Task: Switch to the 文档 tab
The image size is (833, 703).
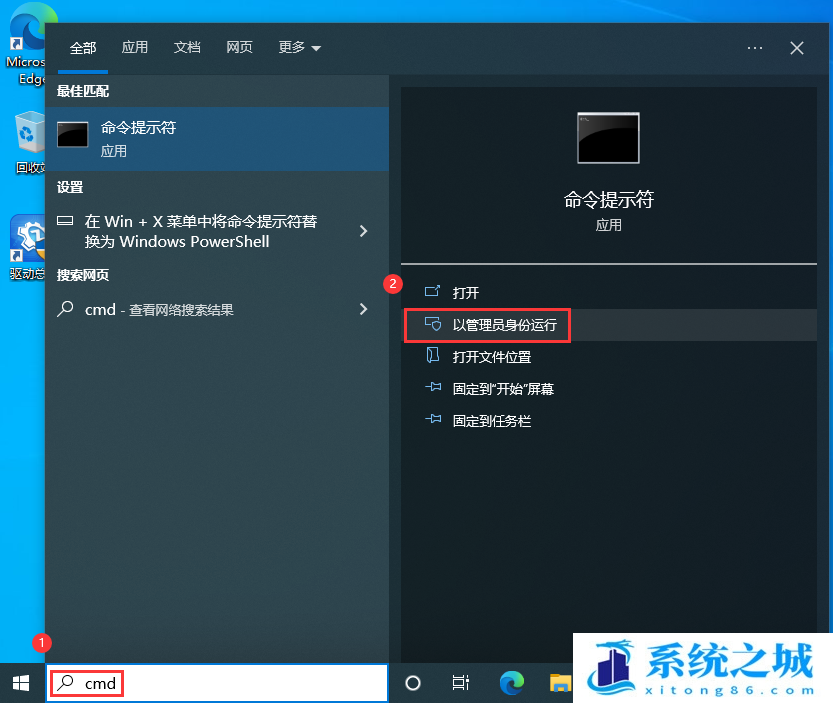Action: point(187,48)
